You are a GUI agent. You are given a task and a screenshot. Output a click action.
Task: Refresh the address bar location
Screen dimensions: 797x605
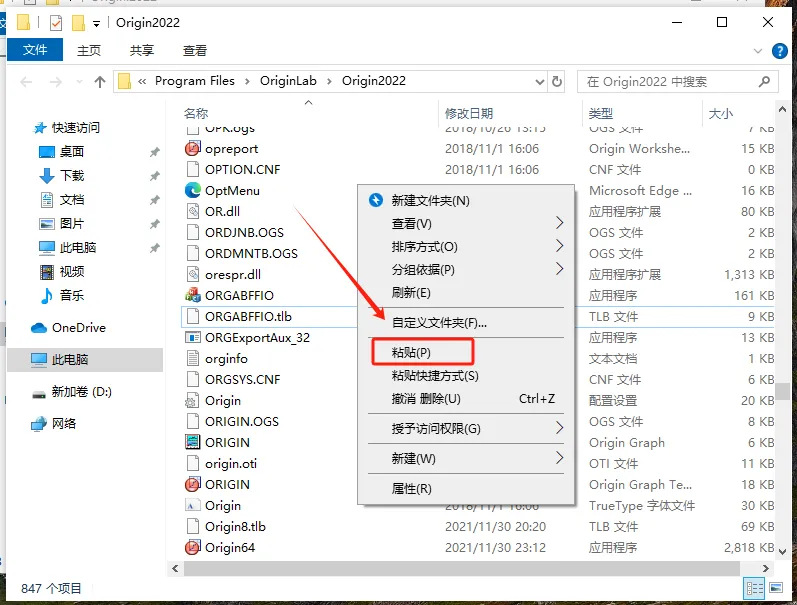click(x=557, y=81)
